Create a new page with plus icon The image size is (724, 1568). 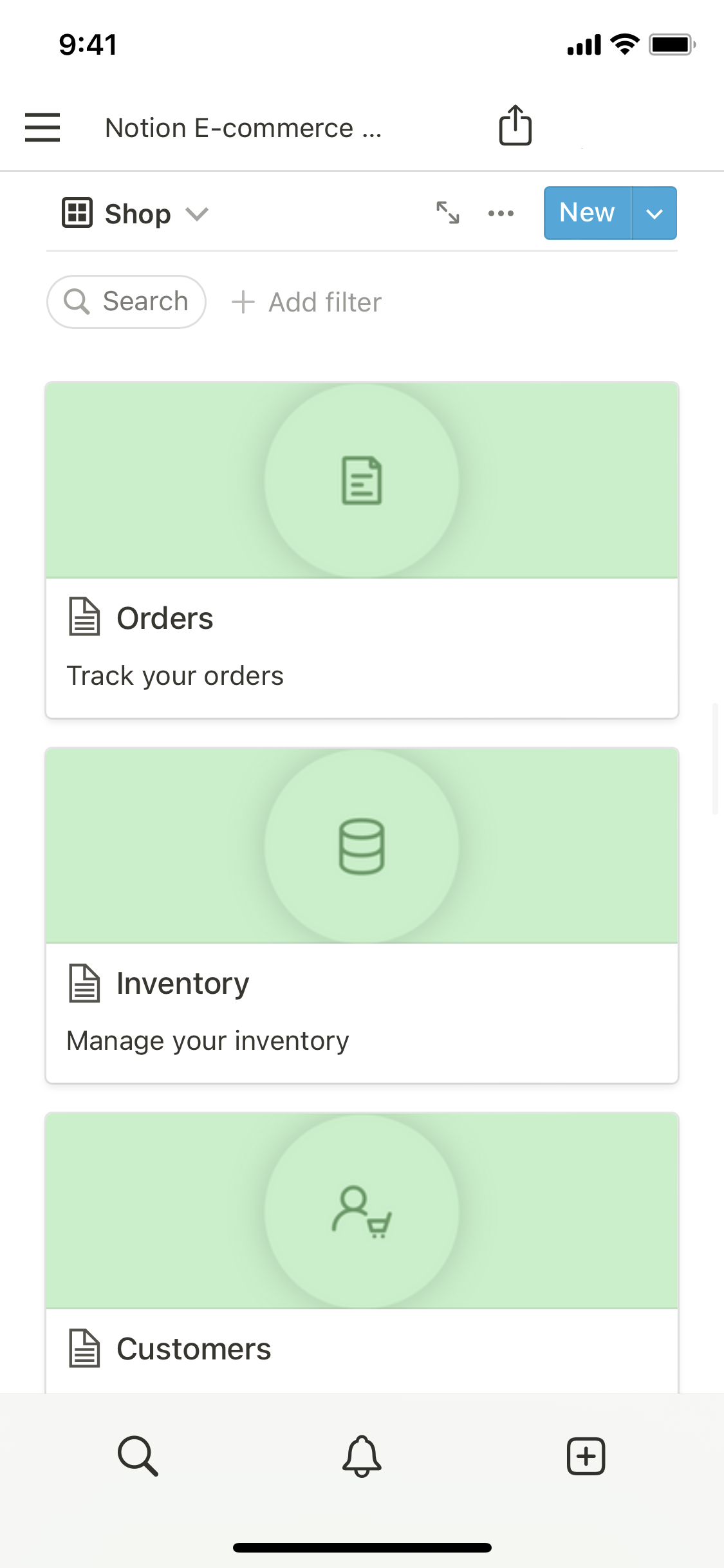coord(586,1455)
